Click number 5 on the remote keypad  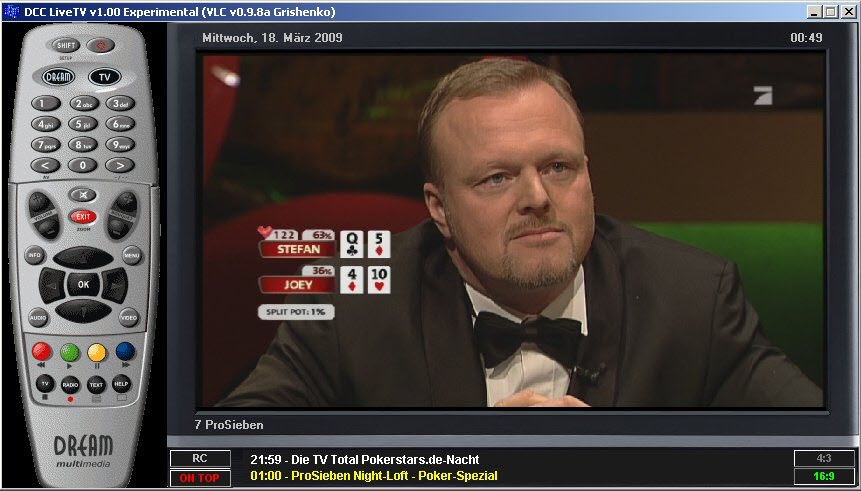pos(83,124)
